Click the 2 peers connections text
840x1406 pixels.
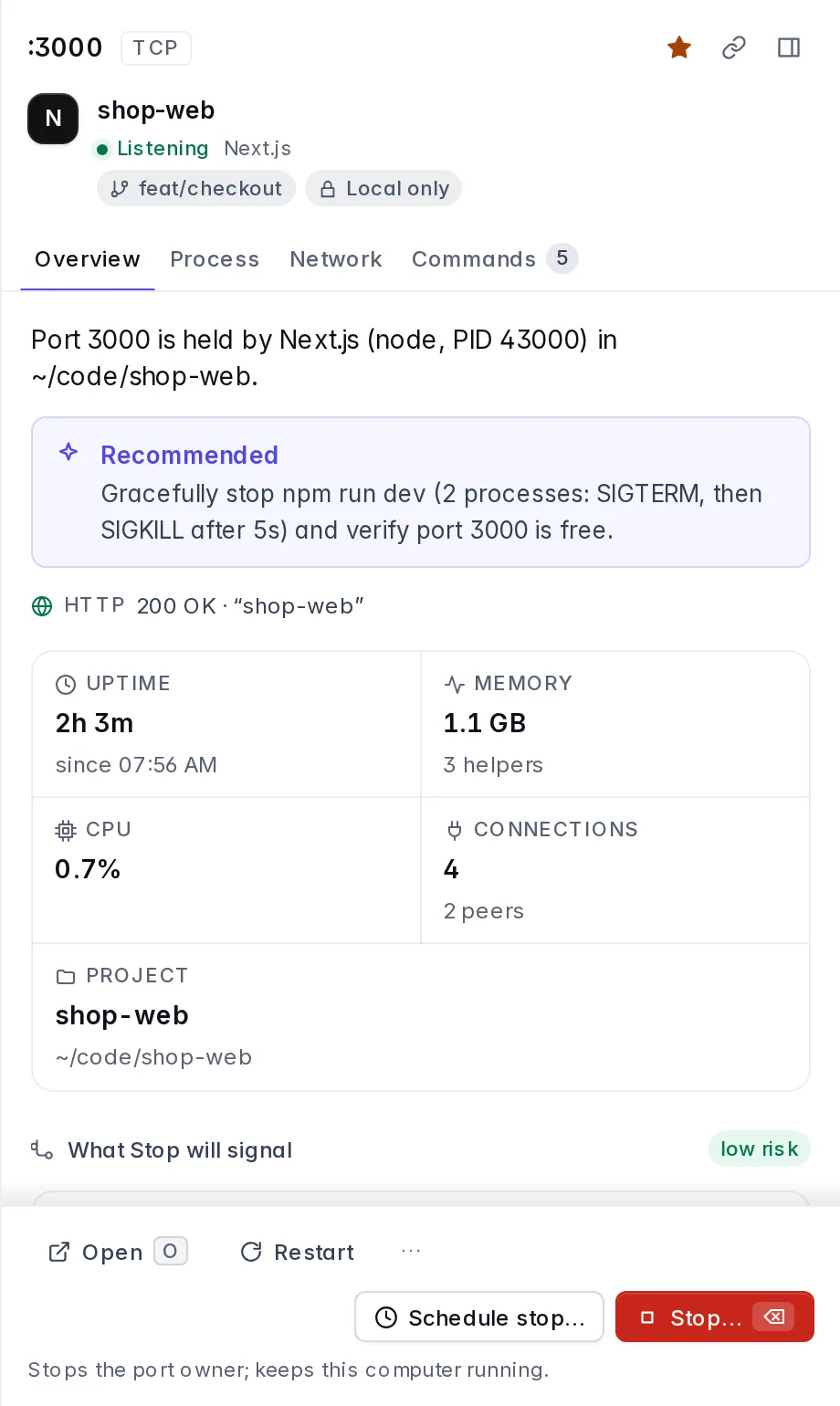tap(484, 911)
